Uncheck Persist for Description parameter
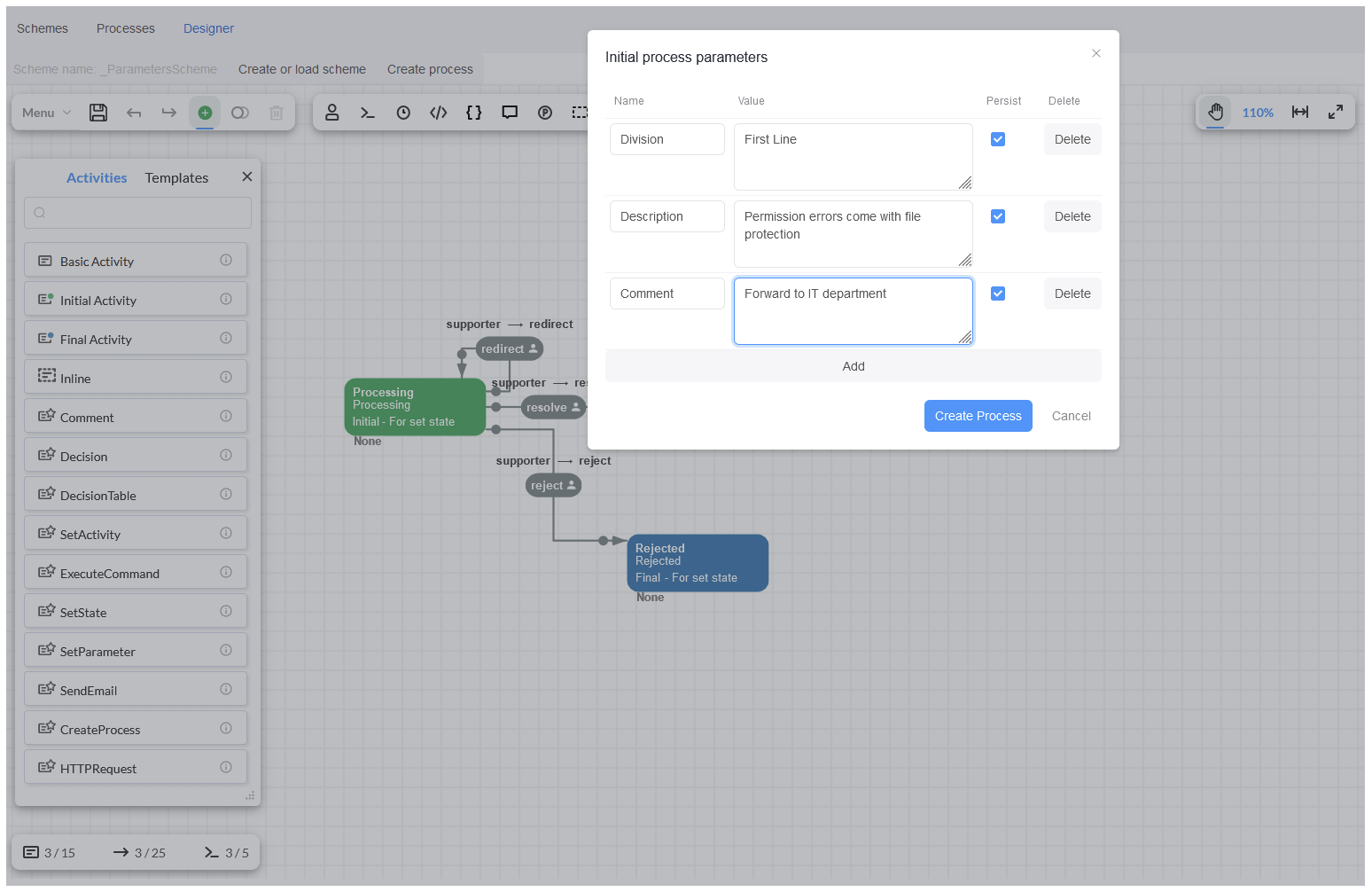Screen dimensions: 1372x892 pyautogui.click(x=998, y=216)
